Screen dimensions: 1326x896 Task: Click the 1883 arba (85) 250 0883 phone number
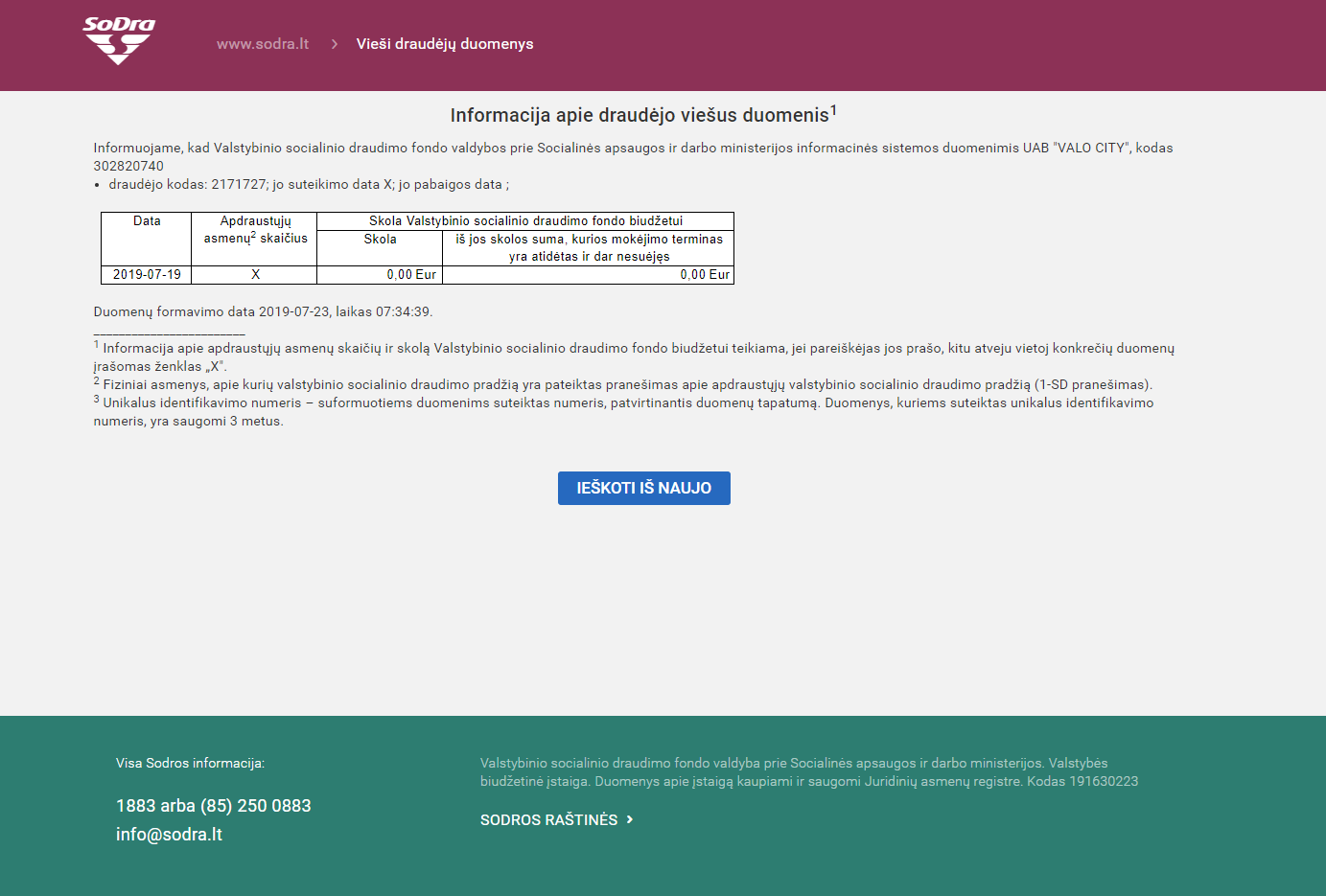[x=213, y=806]
